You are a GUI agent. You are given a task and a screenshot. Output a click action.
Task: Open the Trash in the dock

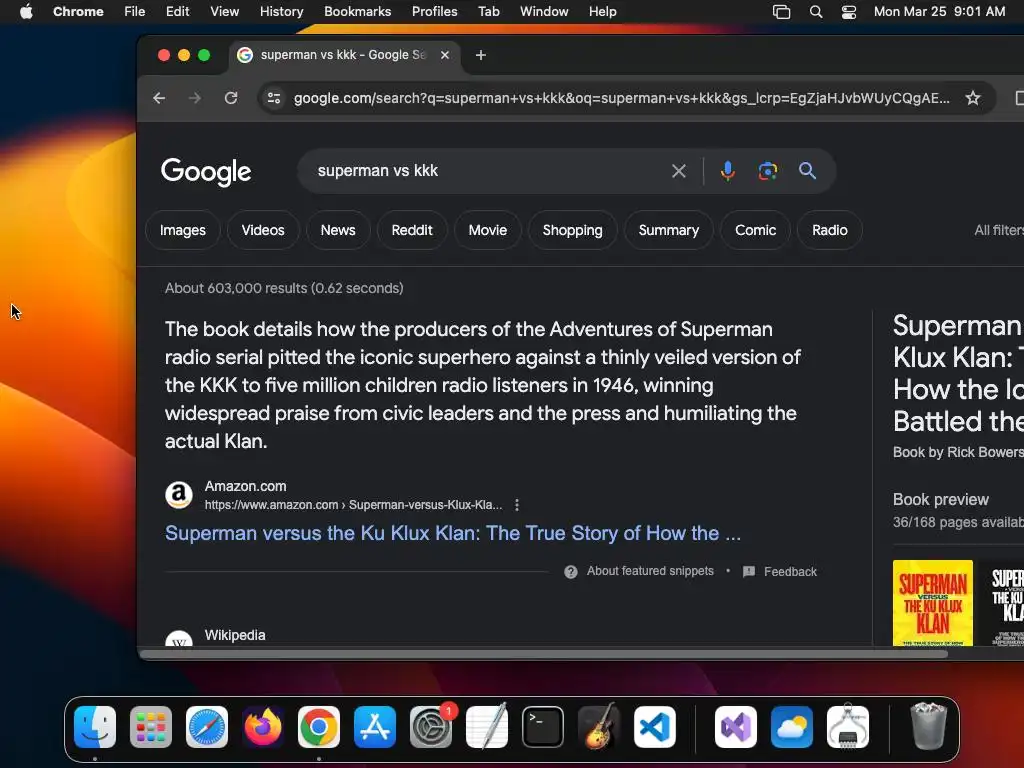(928, 726)
